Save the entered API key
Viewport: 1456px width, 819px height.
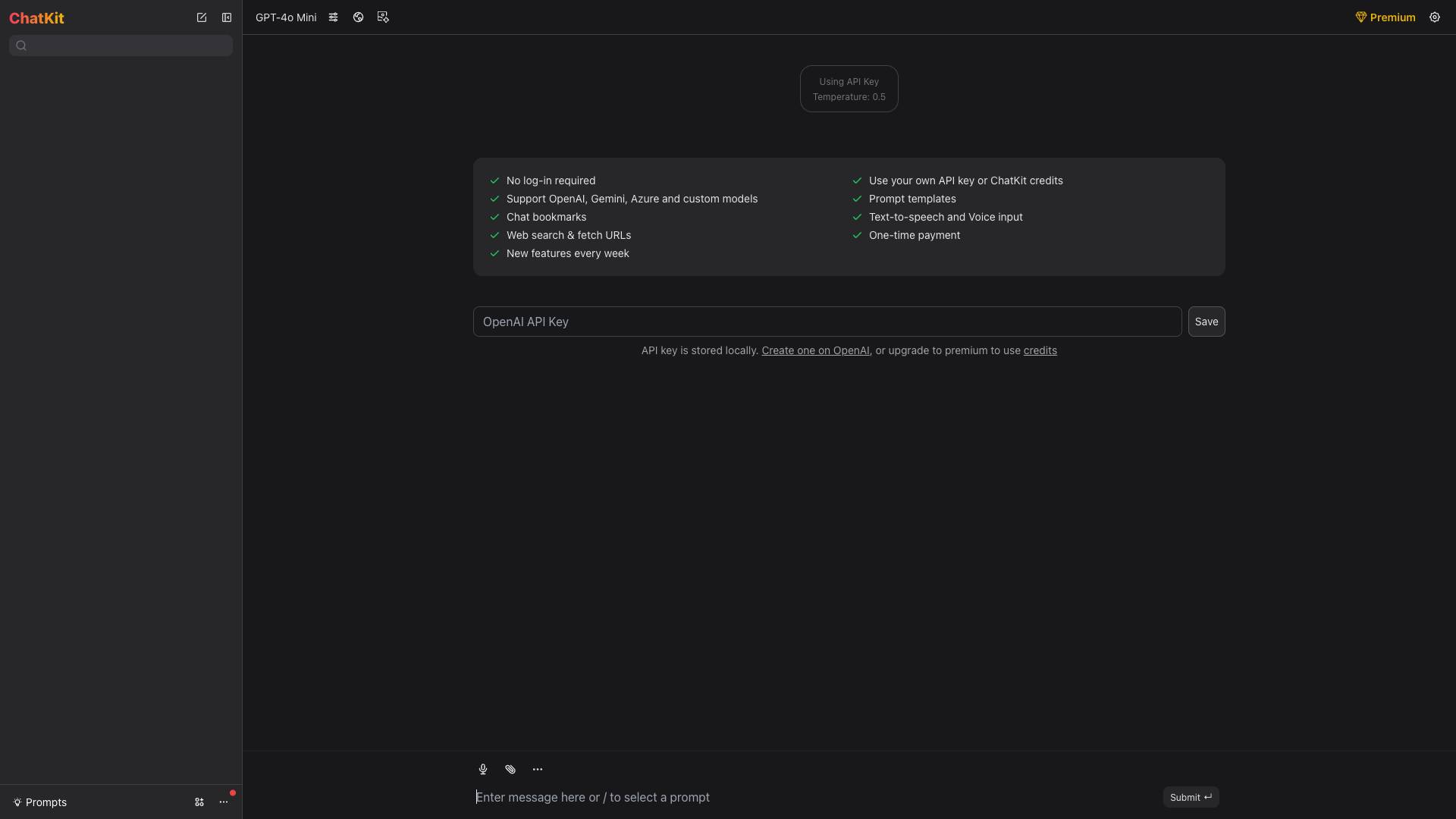1206,322
